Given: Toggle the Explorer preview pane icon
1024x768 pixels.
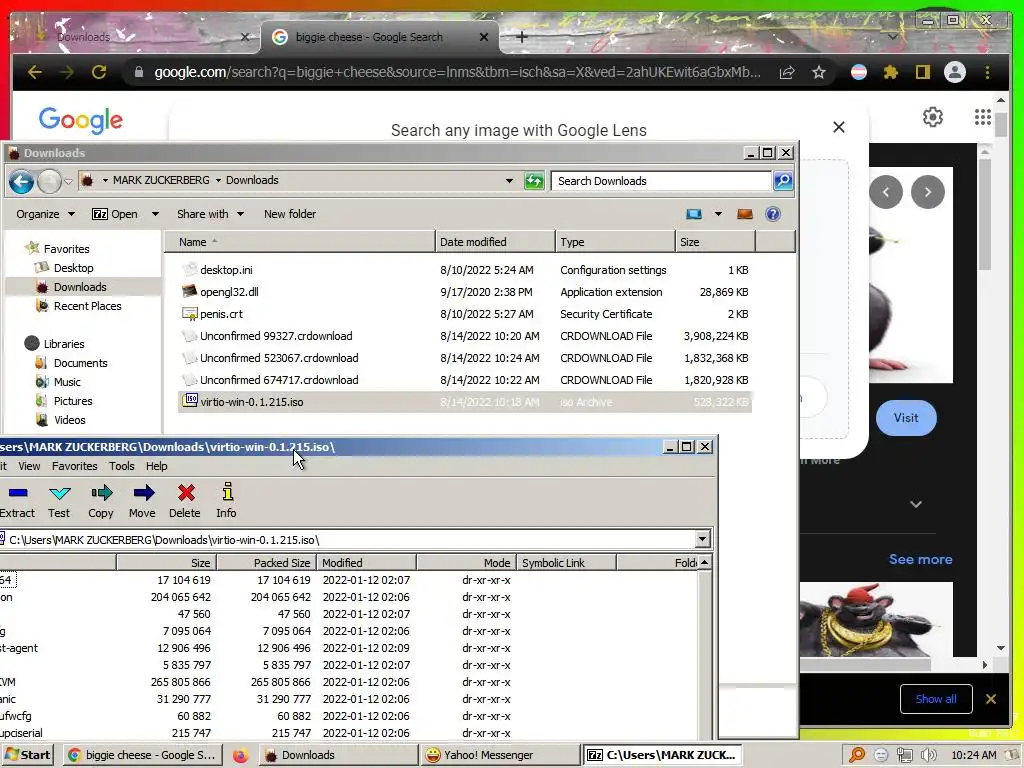Looking at the screenshot, I should tap(744, 214).
